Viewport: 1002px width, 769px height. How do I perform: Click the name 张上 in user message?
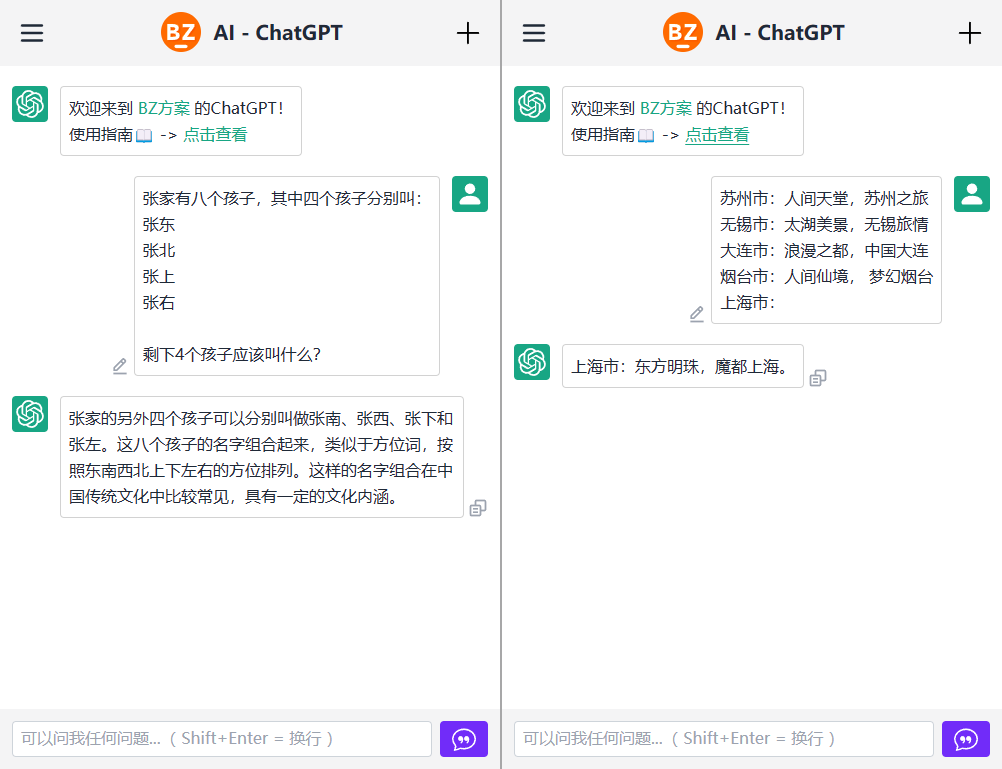pyautogui.click(x=158, y=277)
